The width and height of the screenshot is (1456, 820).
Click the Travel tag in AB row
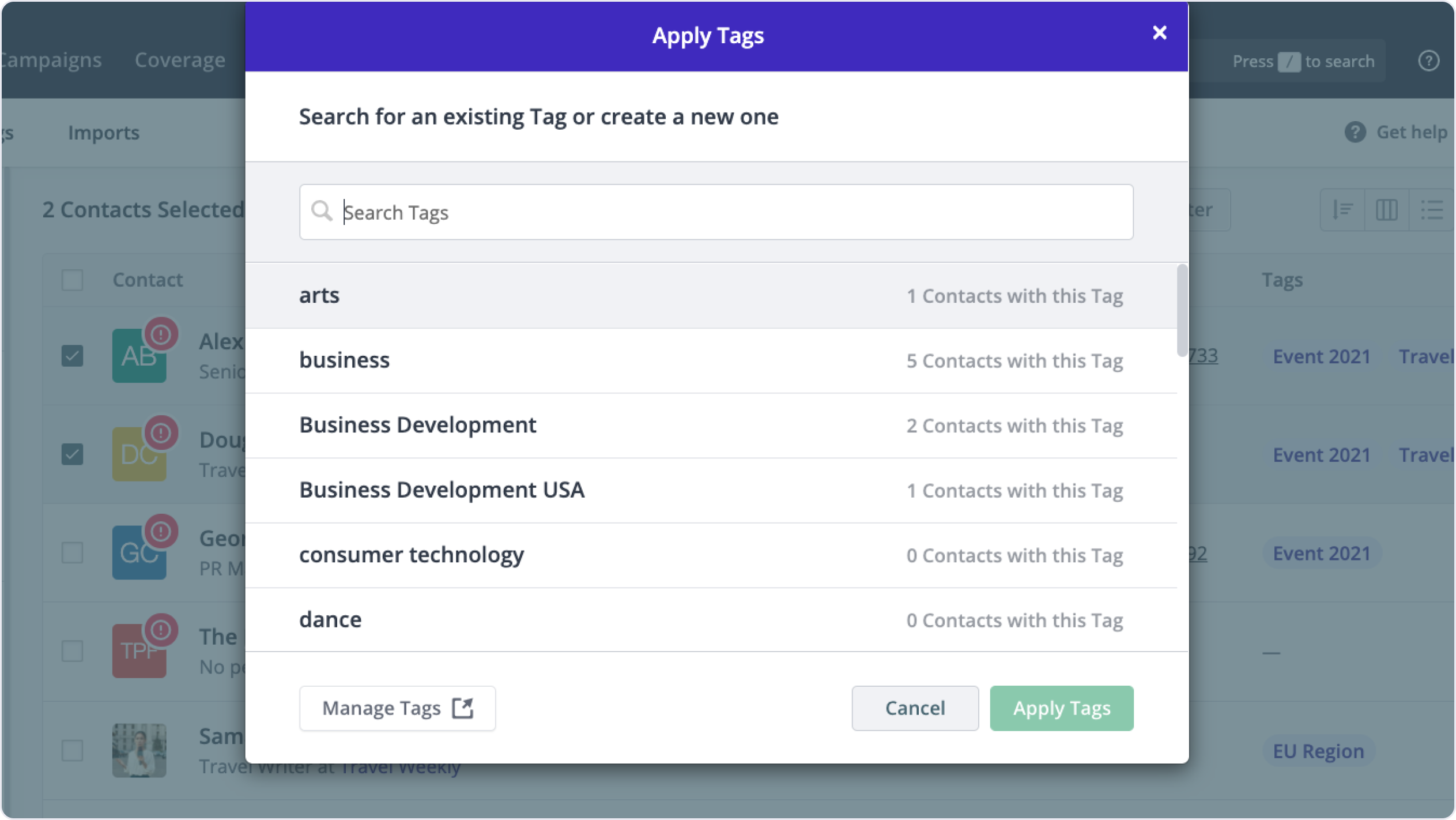(1425, 356)
